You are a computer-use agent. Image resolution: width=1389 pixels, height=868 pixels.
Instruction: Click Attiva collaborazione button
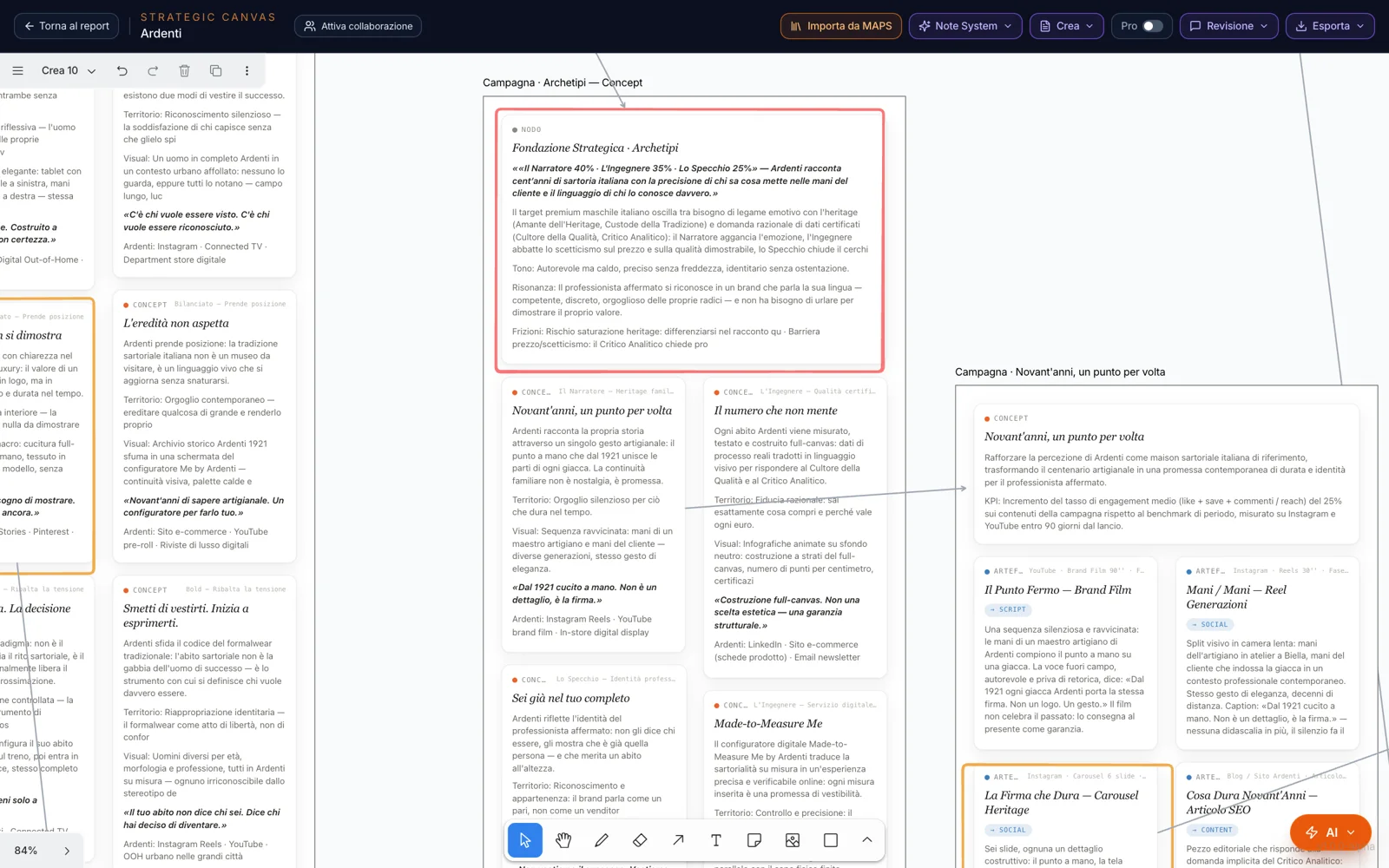coord(358,26)
